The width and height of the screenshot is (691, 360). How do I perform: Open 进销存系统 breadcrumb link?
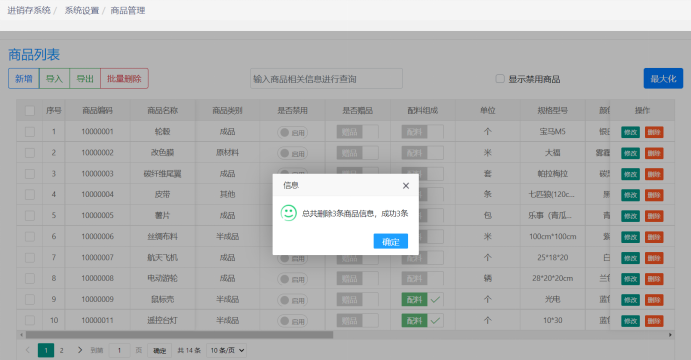(29, 10)
